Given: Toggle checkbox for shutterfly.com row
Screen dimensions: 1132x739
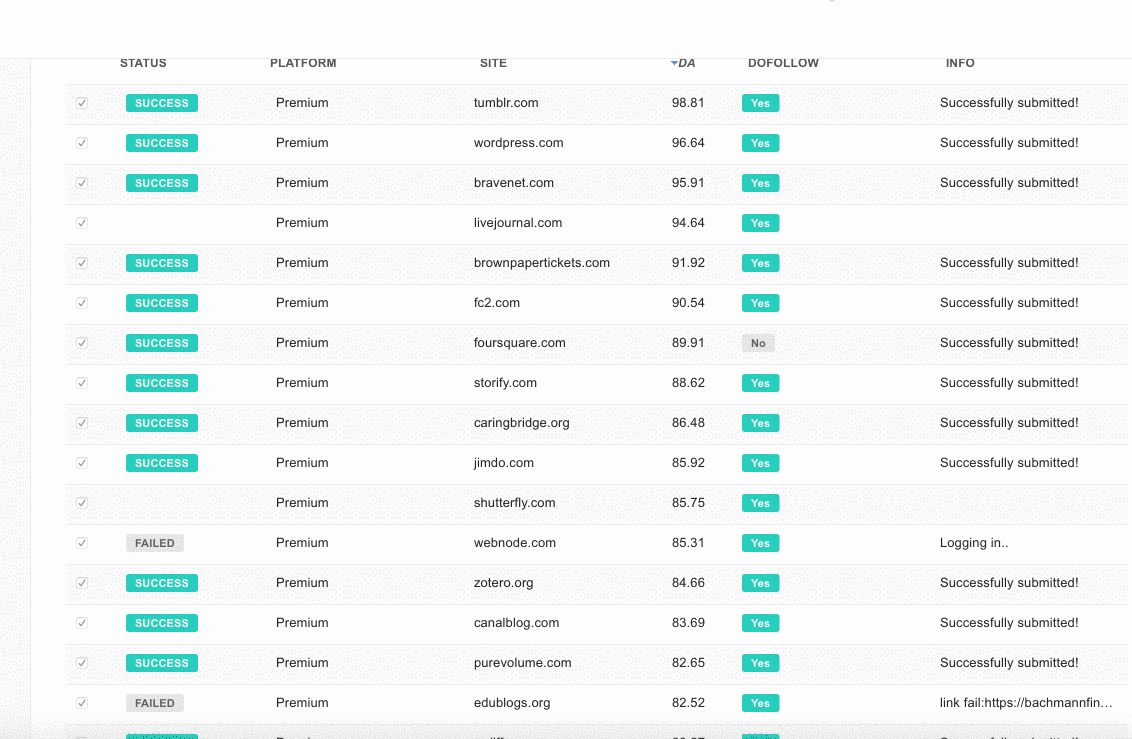Looking at the screenshot, I should pyautogui.click(x=82, y=503).
